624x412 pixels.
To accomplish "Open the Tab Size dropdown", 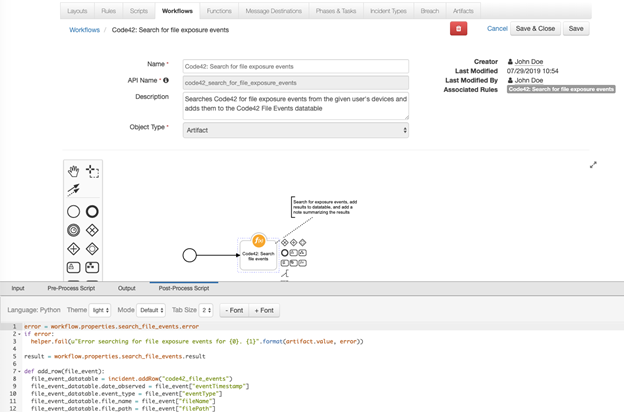I will pos(206,310).
